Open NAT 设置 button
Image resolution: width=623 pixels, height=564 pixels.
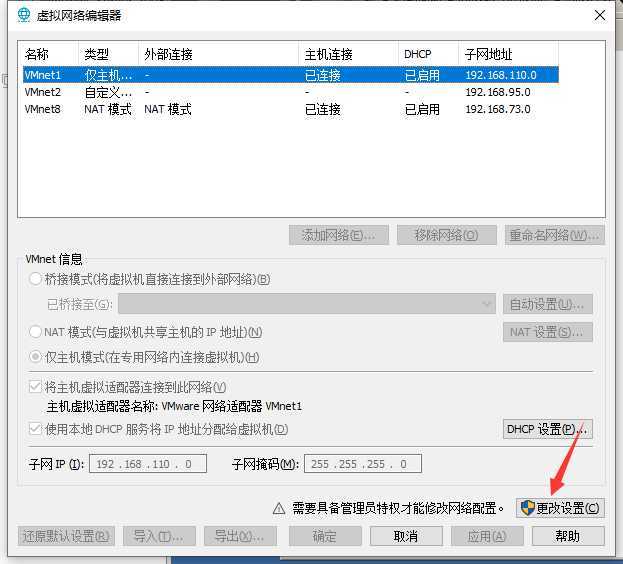pos(548,332)
